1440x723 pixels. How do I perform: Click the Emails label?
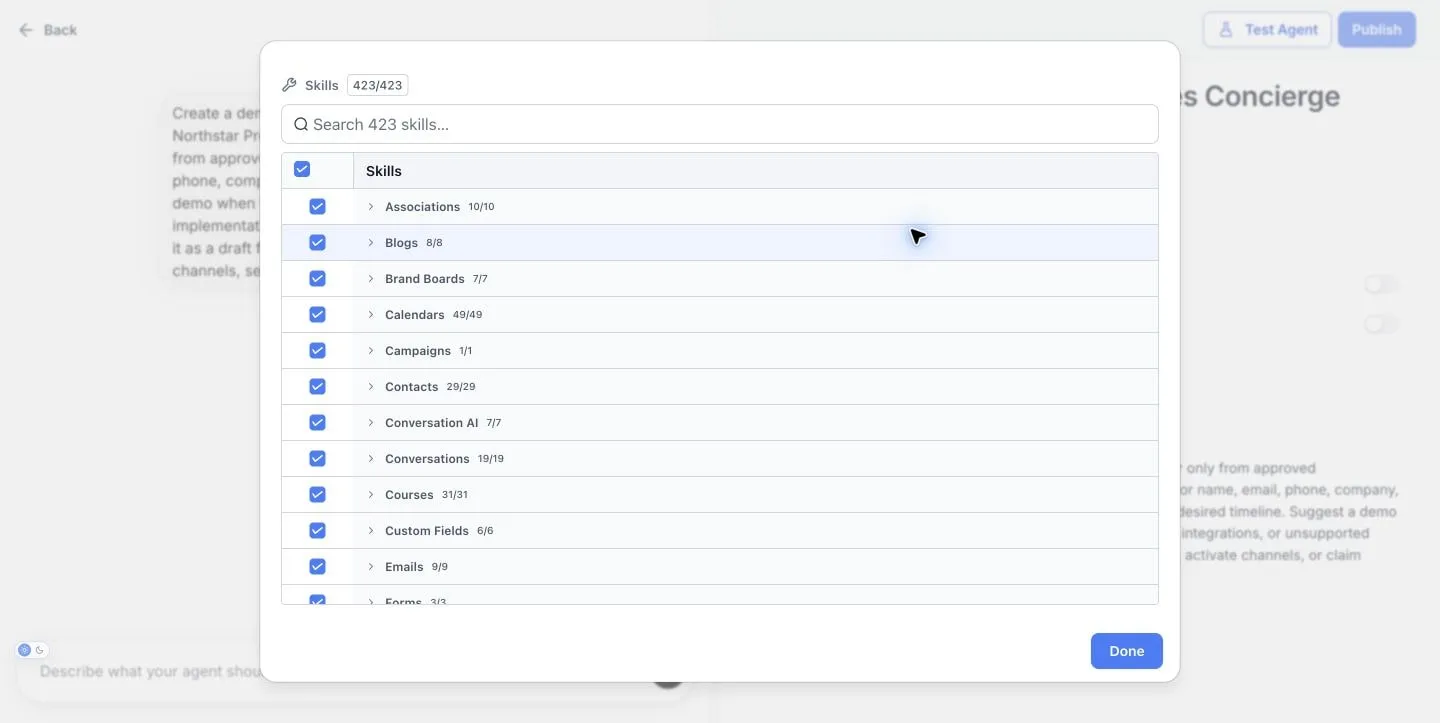click(x=404, y=567)
